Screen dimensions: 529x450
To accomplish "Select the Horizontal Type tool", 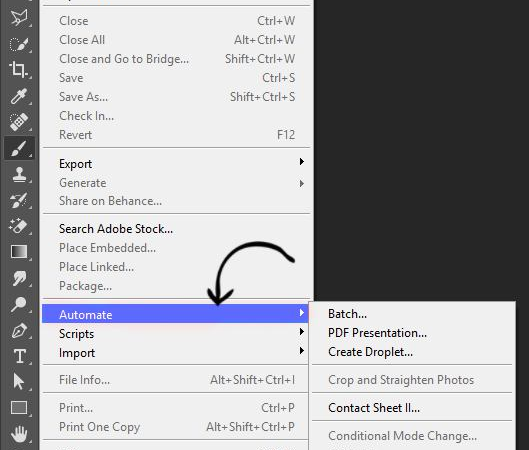I will [19, 356].
